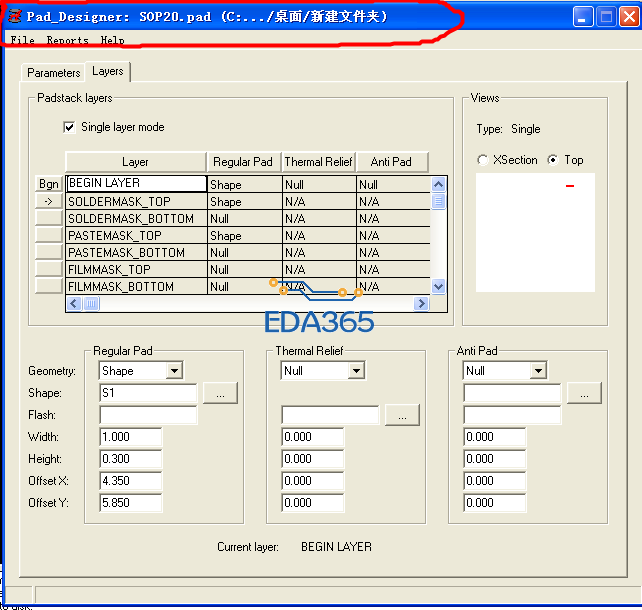
Task: Open the Anti Pad Geometry dropdown
Action: 538,371
